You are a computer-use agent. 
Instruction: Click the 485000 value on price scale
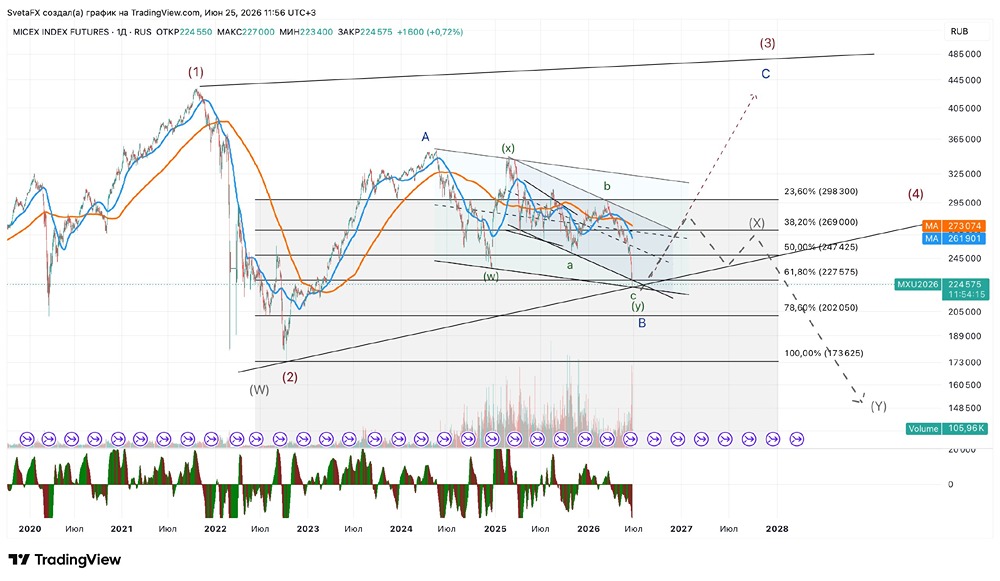[x=964, y=54]
